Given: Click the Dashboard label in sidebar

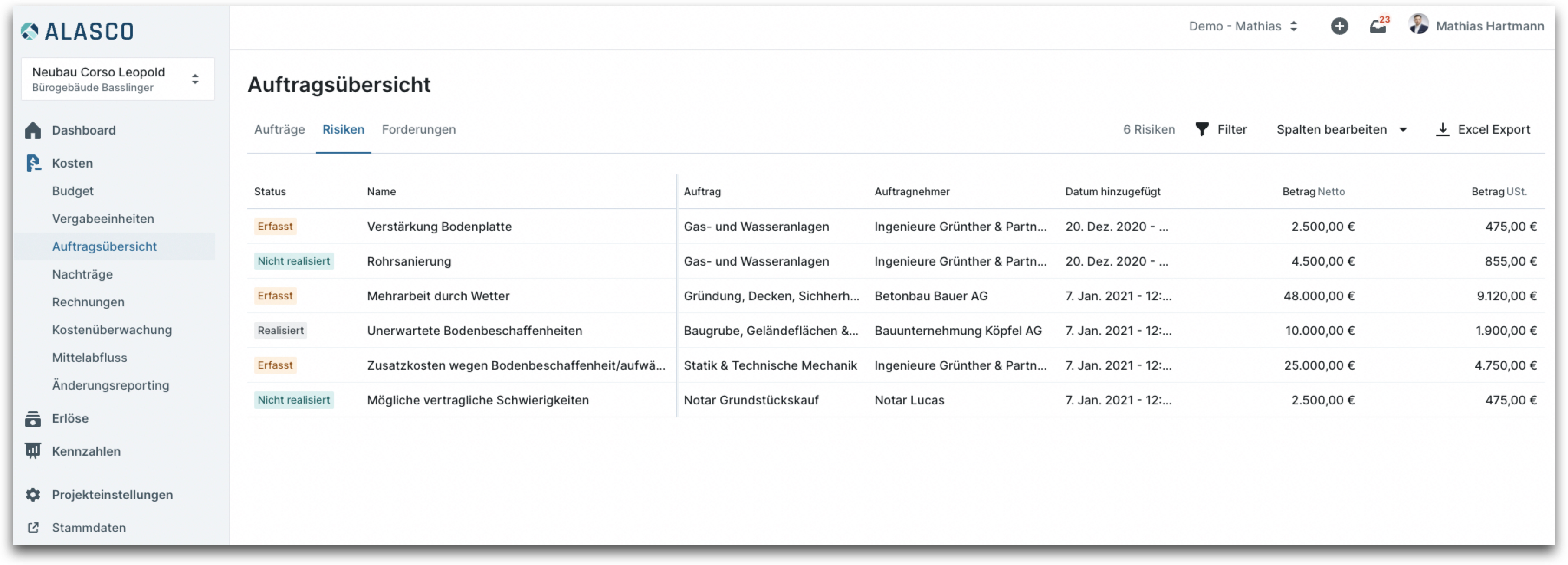Looking at the screenshot, I should pos(84,130).
